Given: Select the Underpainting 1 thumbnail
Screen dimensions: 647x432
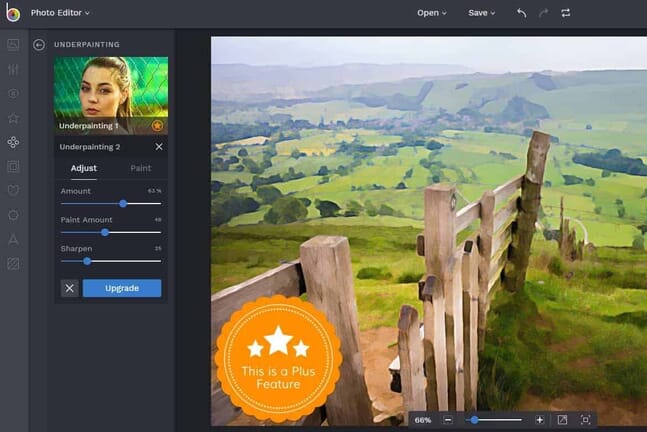Looking at the screenshot, I should pyautogui.click(x=110, y=95).
